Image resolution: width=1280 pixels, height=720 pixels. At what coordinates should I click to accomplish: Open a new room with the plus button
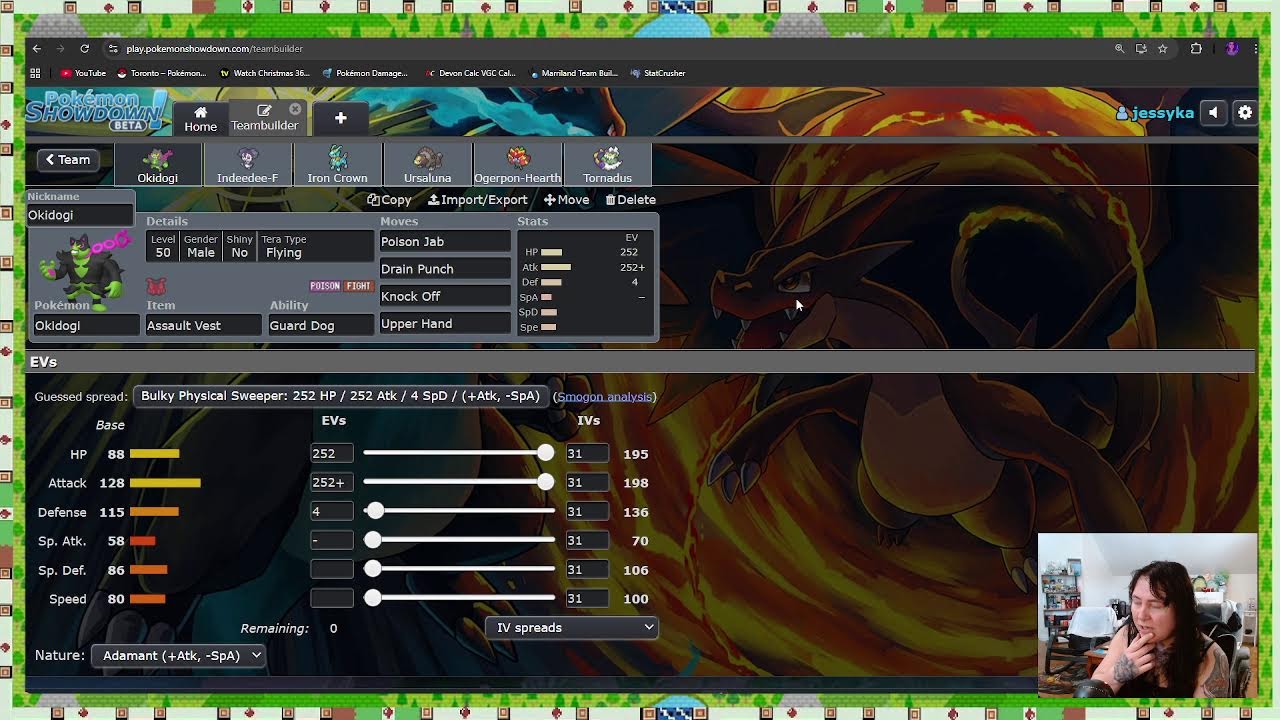pos(340,118)
